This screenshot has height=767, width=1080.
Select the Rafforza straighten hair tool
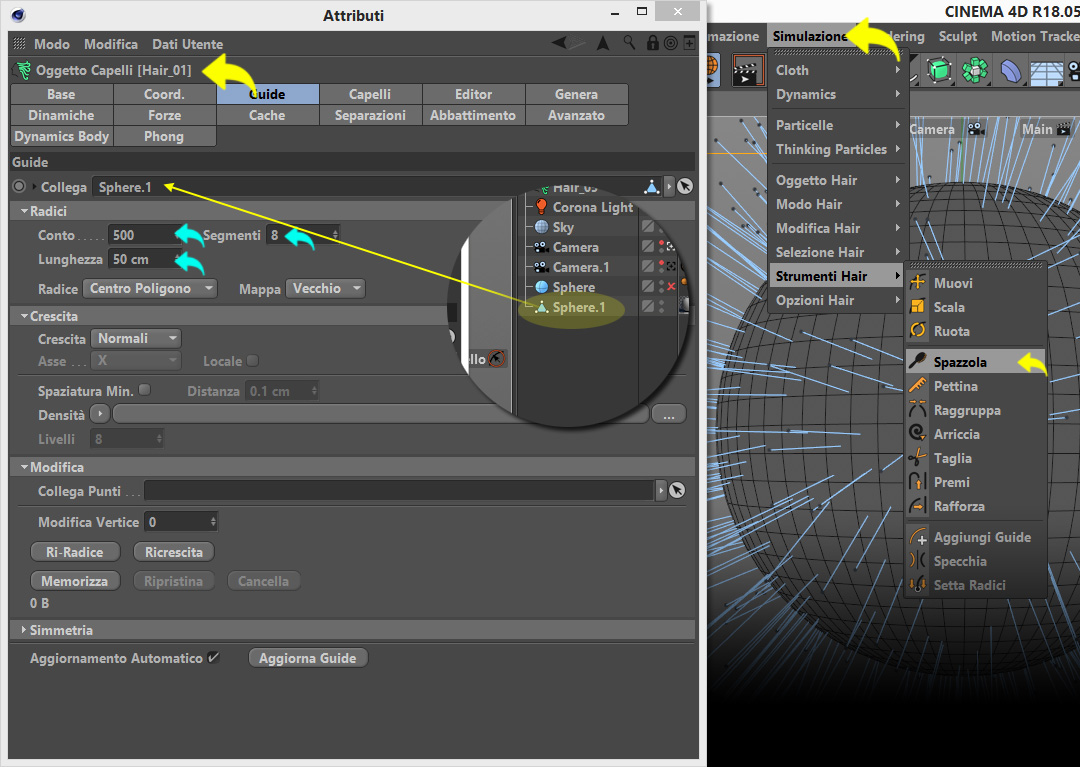975,507
